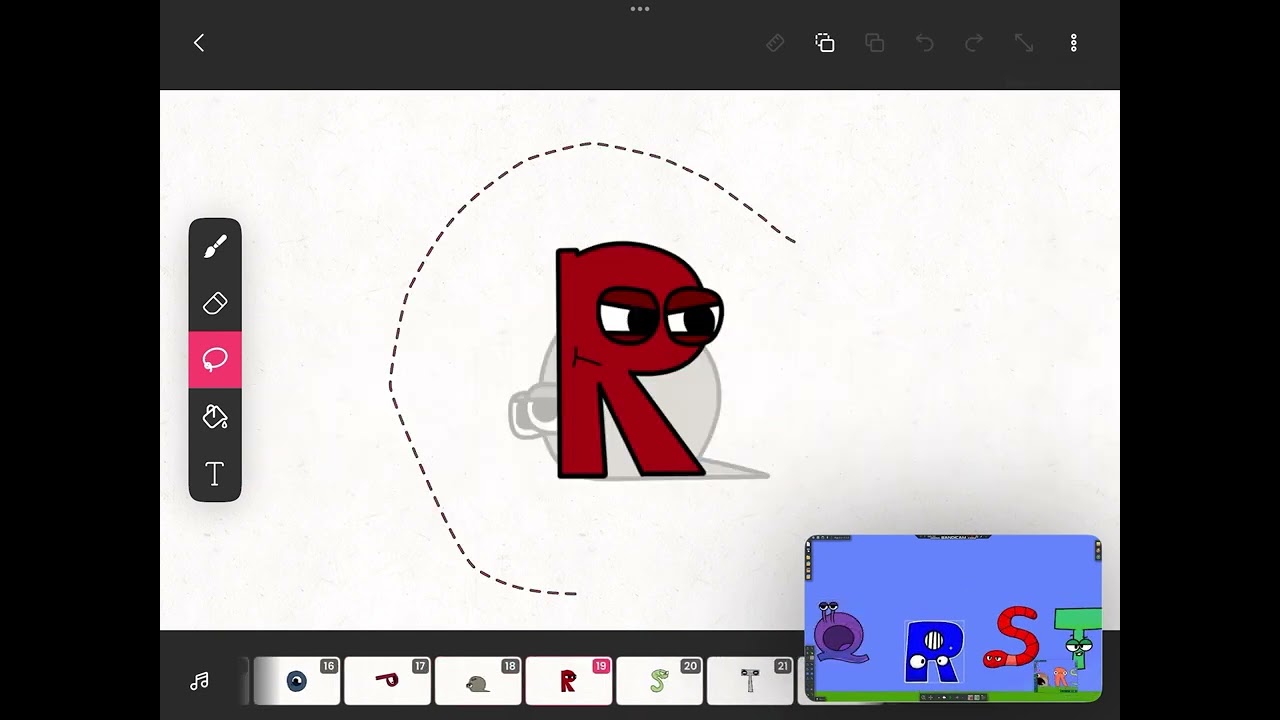
Task: Select the Brush tool
Action: click(x=215, y=247)
